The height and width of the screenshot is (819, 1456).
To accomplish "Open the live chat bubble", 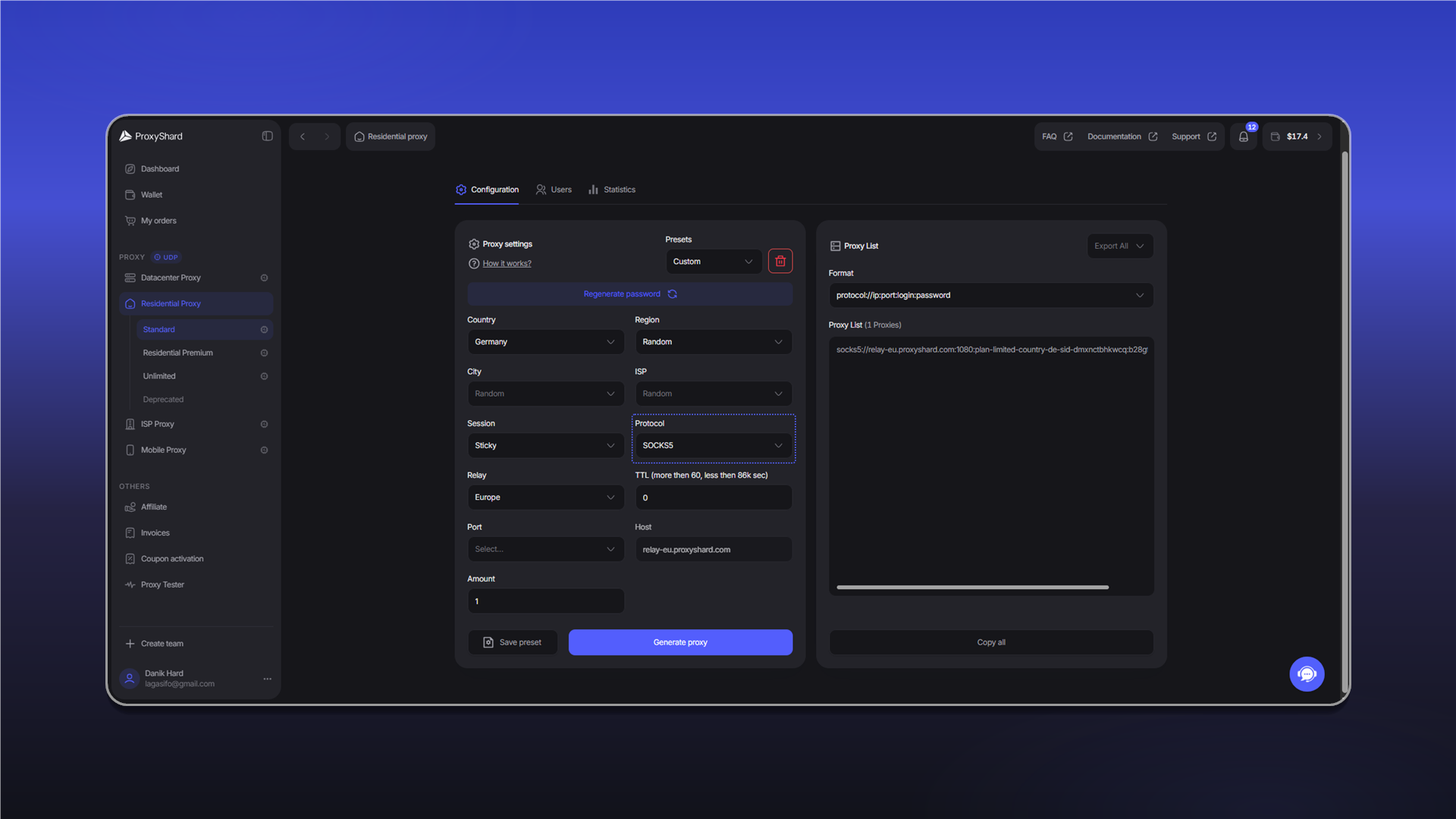I will coord(1307,673).
